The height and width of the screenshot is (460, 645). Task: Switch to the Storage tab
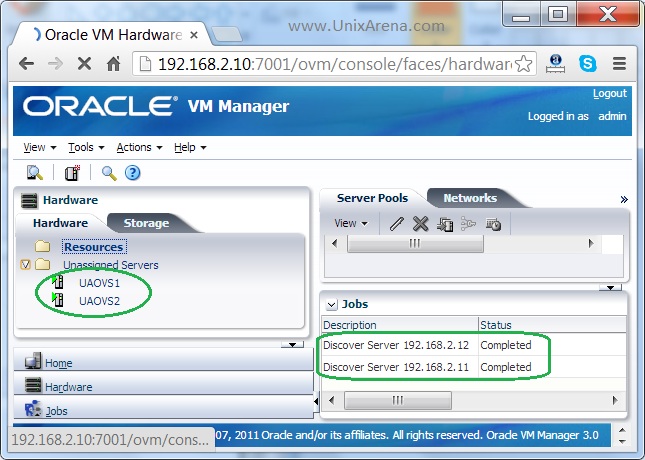[x=146, y=223]
